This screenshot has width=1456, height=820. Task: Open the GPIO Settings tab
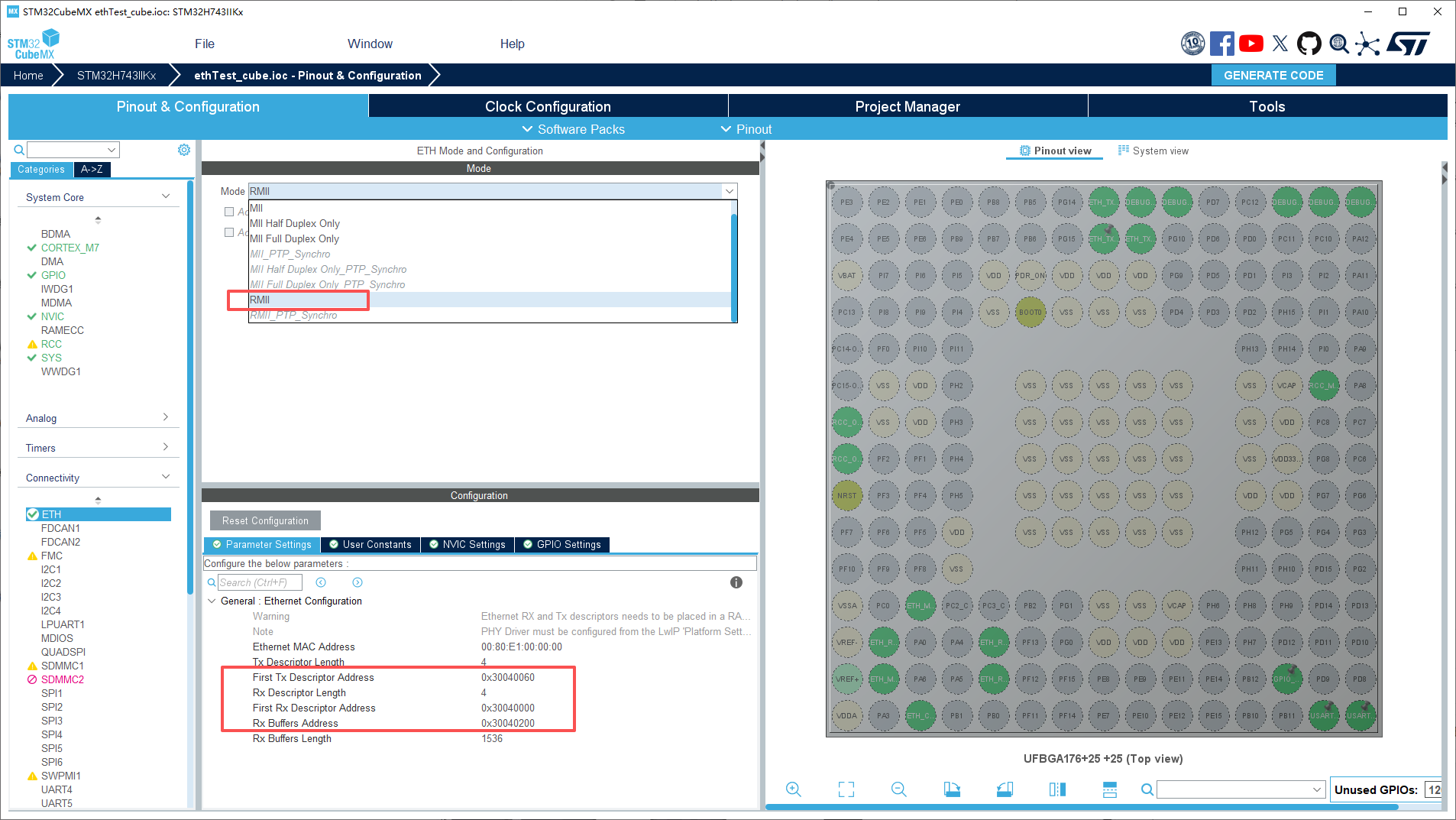coord(562,544)
